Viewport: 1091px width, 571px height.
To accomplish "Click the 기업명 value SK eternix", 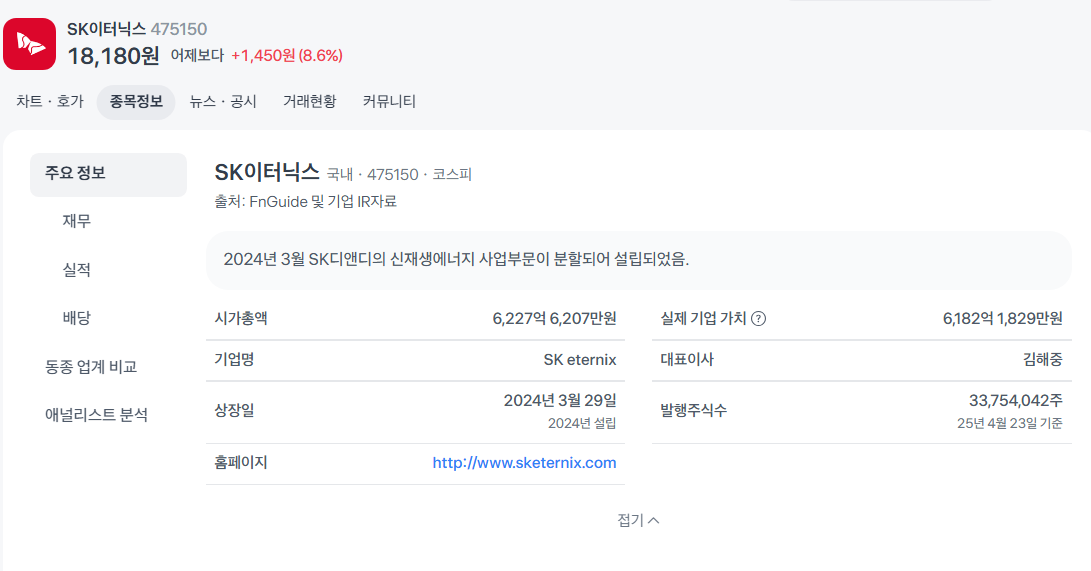I will (x=580, y=360).
